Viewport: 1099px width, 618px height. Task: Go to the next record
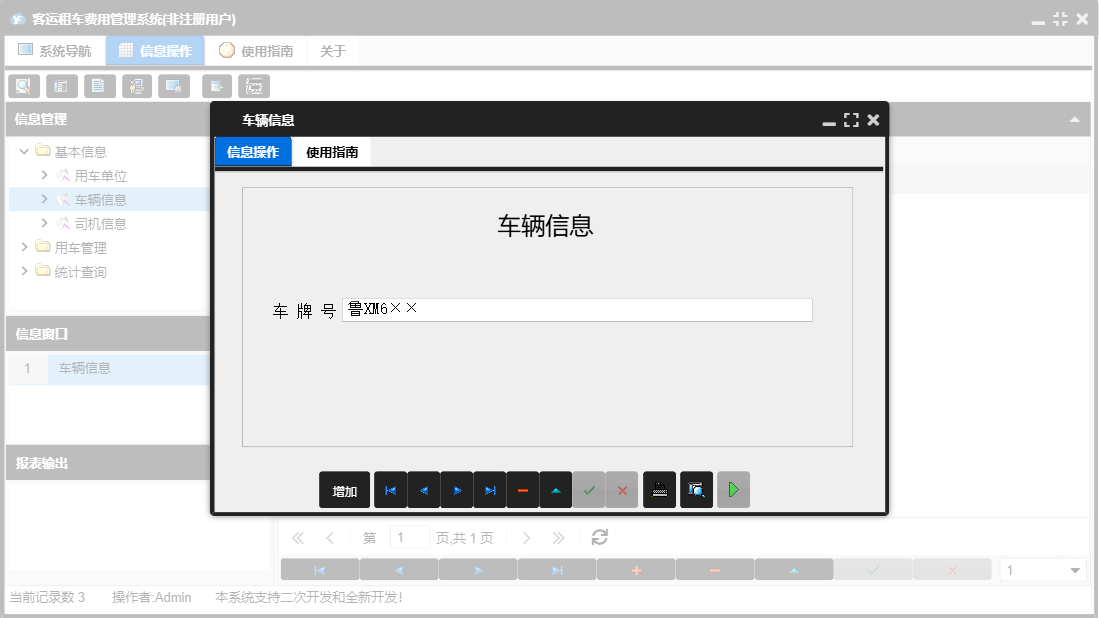coord(456,490)
